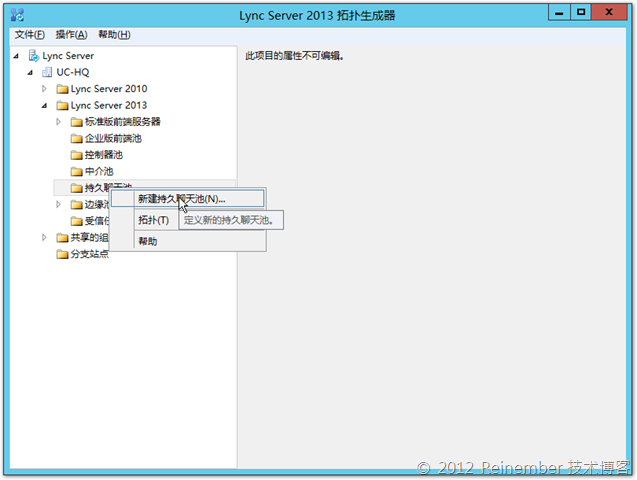Screen dimensions: 637x480
Task: Select the Lync Server tree label
Action: [68, 56]
